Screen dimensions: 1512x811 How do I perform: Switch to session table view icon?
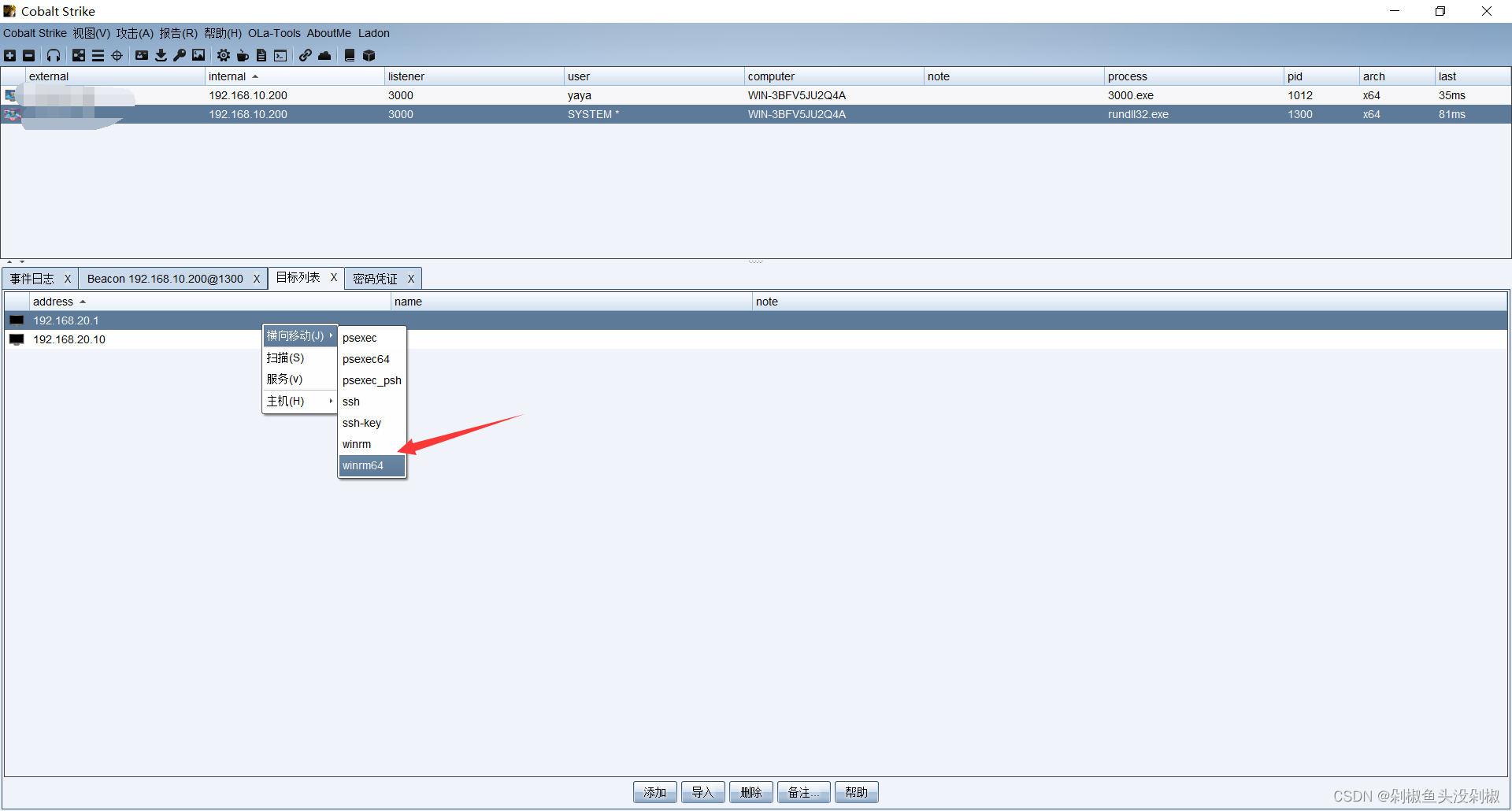pyautogui.click(x=98, y=55)
